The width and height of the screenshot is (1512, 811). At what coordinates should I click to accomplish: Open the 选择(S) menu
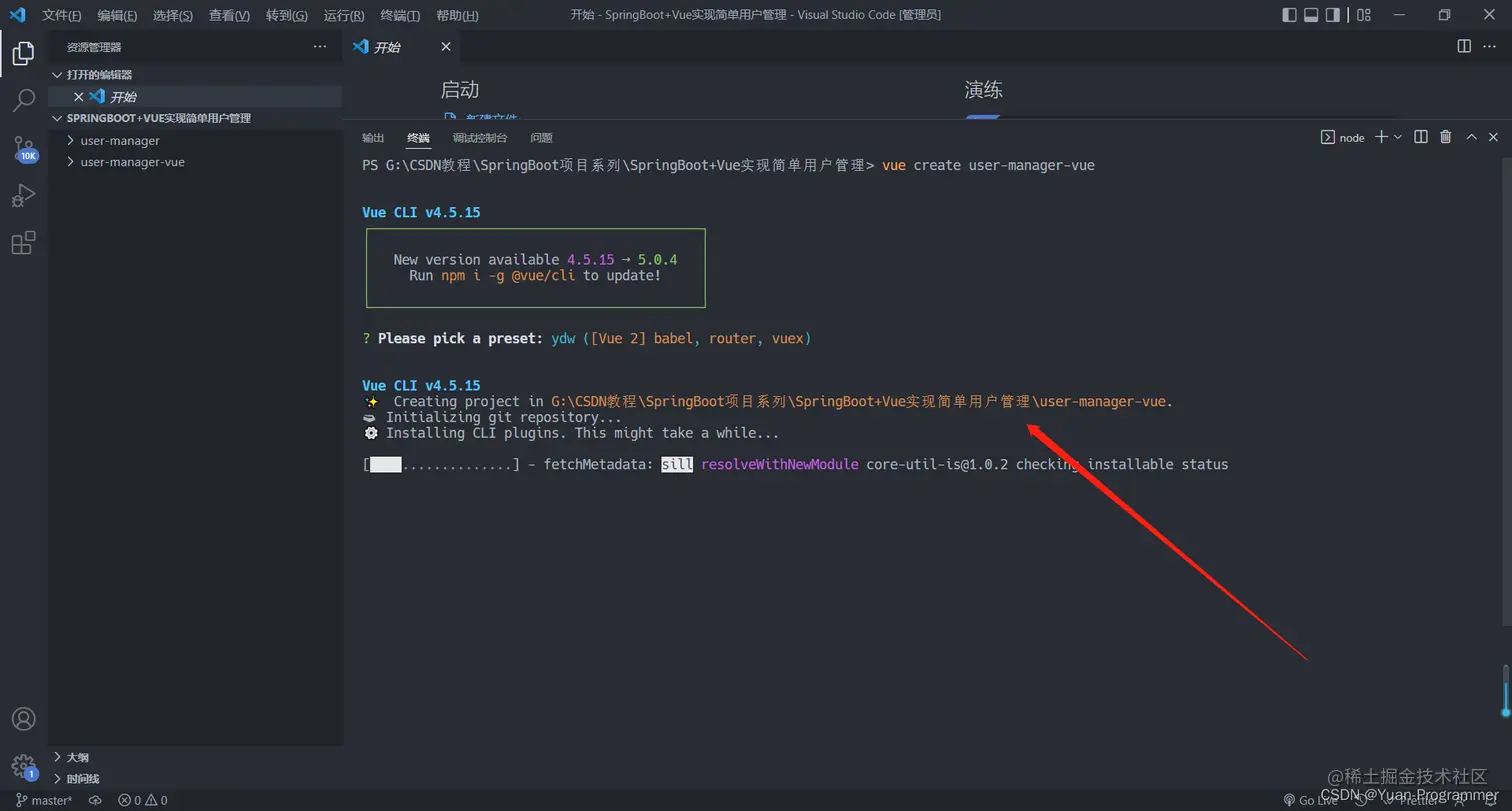pyautogui.click(x=173, y=15)
